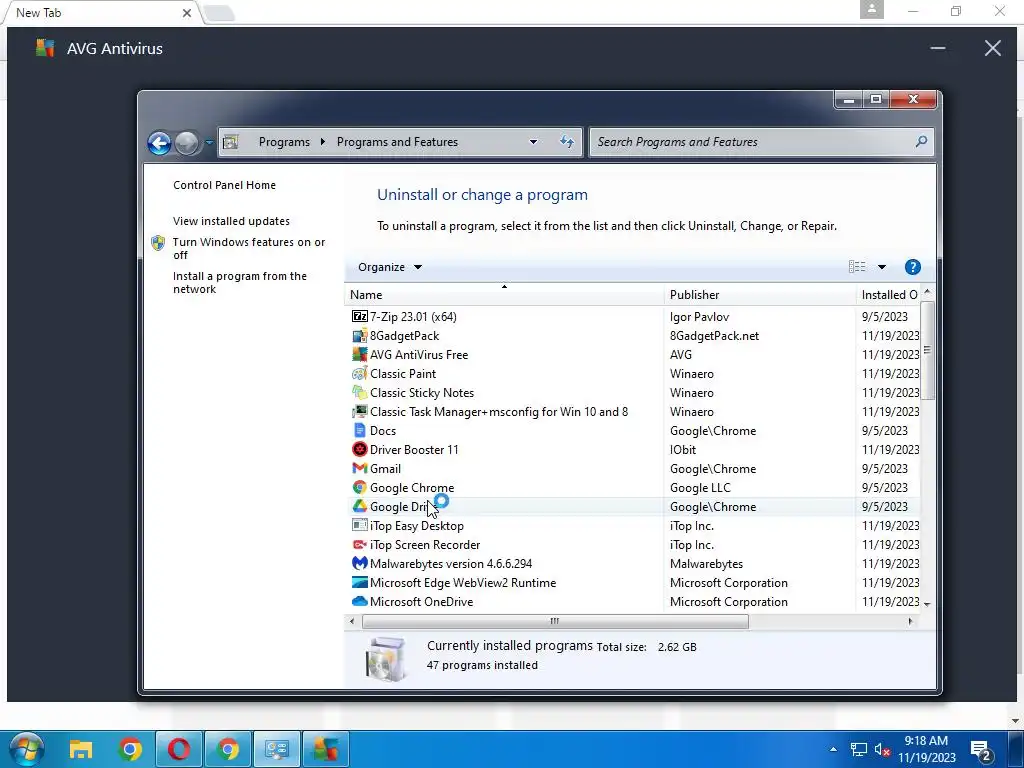1024x768 pixels.
Task: Click the iTop Easy Desktop icon
Action: [x=359, y=525]
